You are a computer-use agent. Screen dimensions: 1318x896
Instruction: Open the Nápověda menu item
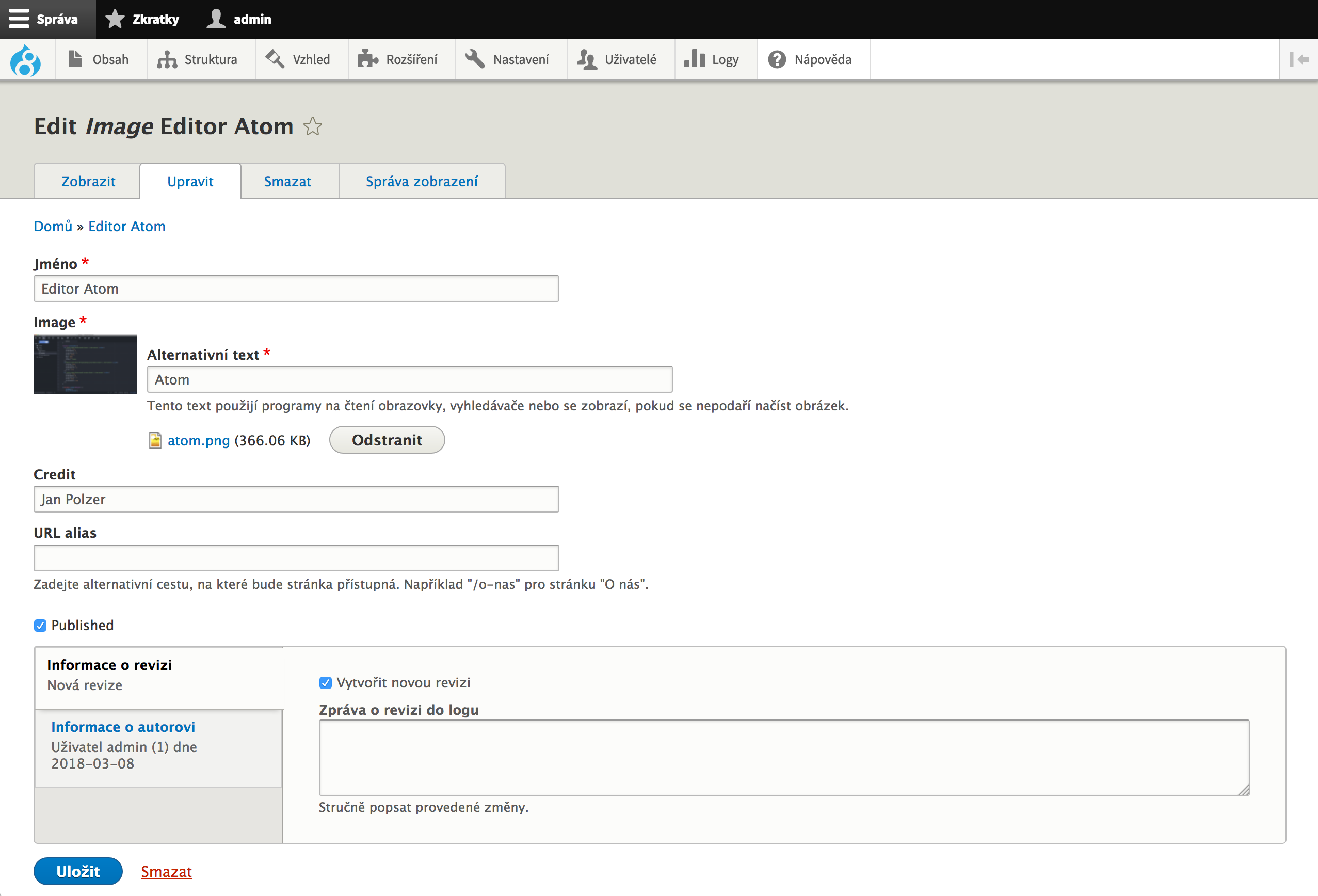pyautogui.click(x=814, y=59)
